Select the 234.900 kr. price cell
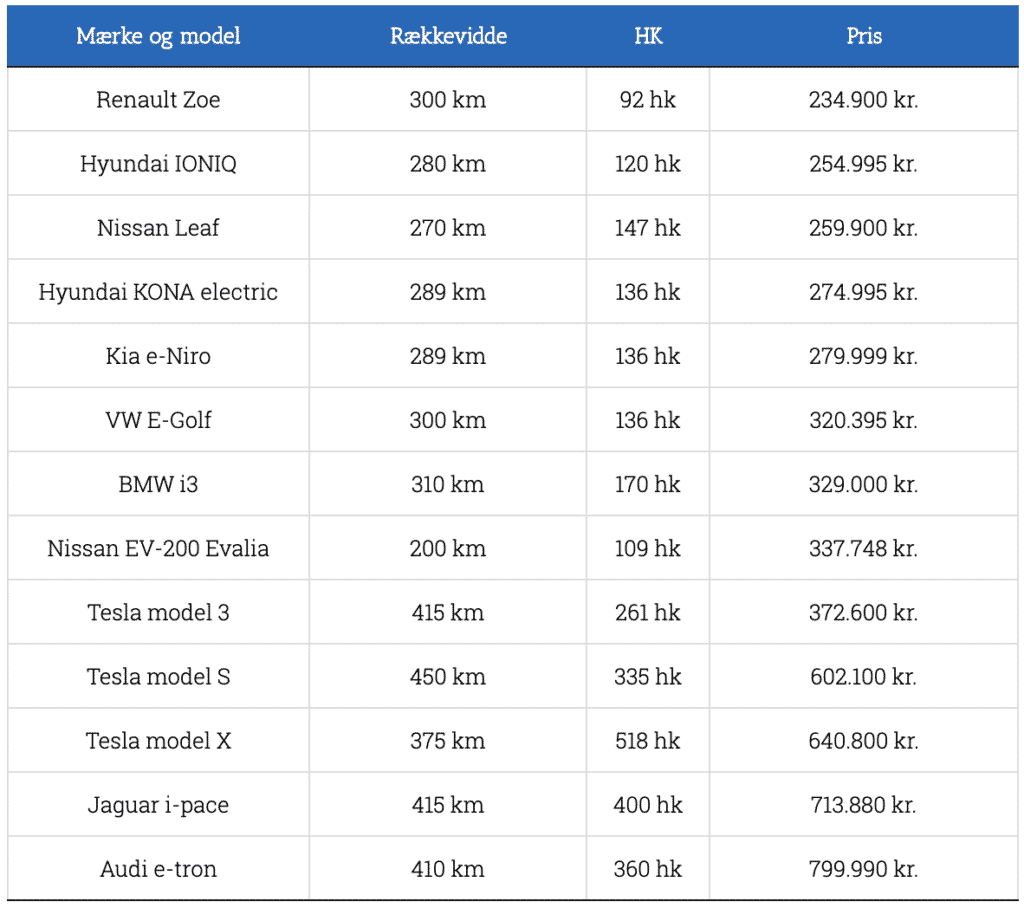 point(863,100)
